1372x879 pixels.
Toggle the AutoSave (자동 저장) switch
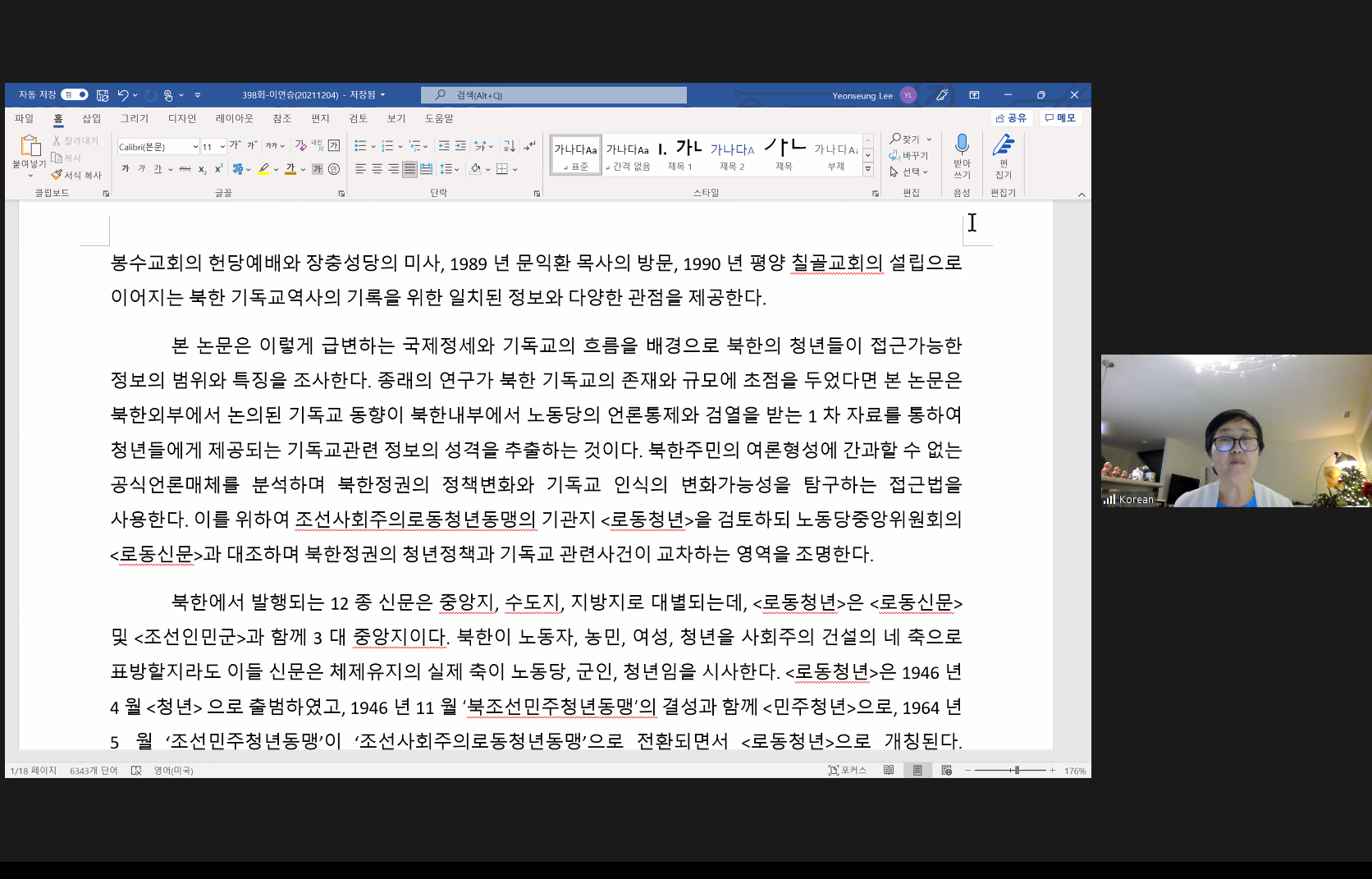click(x=75, y=95)
